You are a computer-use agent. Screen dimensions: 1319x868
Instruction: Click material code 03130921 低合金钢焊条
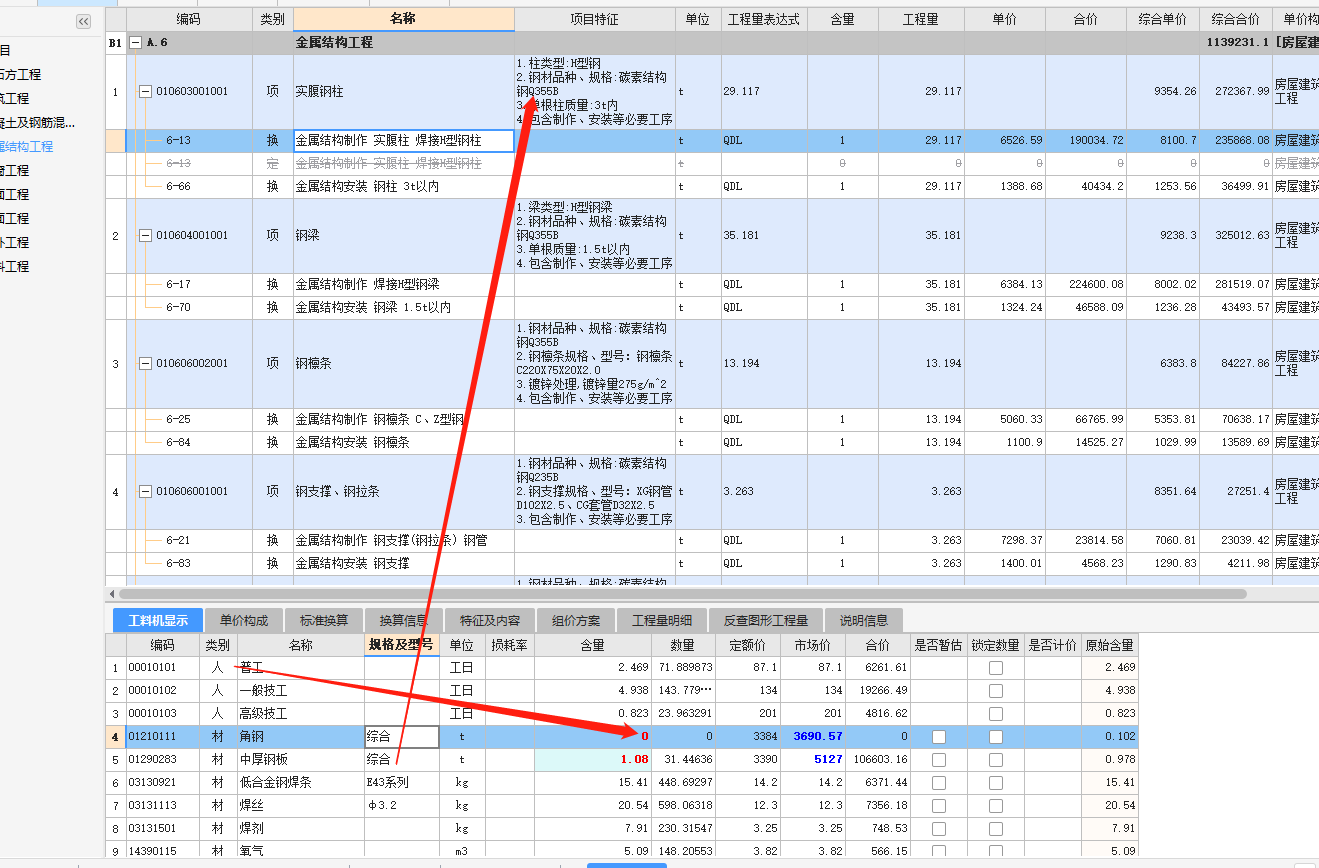coord(152,783)
